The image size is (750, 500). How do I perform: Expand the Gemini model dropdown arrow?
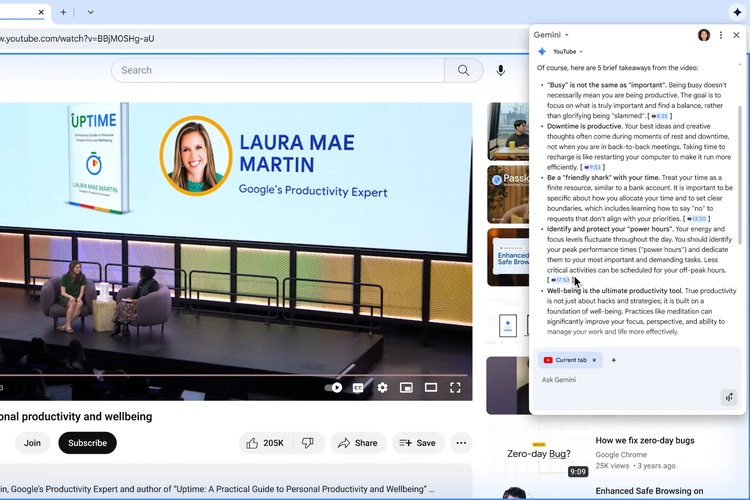pos(567,35)
